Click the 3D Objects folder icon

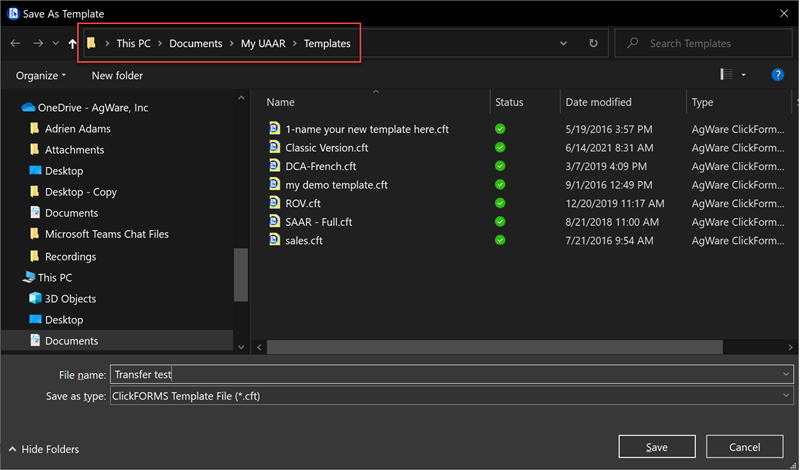35,299
